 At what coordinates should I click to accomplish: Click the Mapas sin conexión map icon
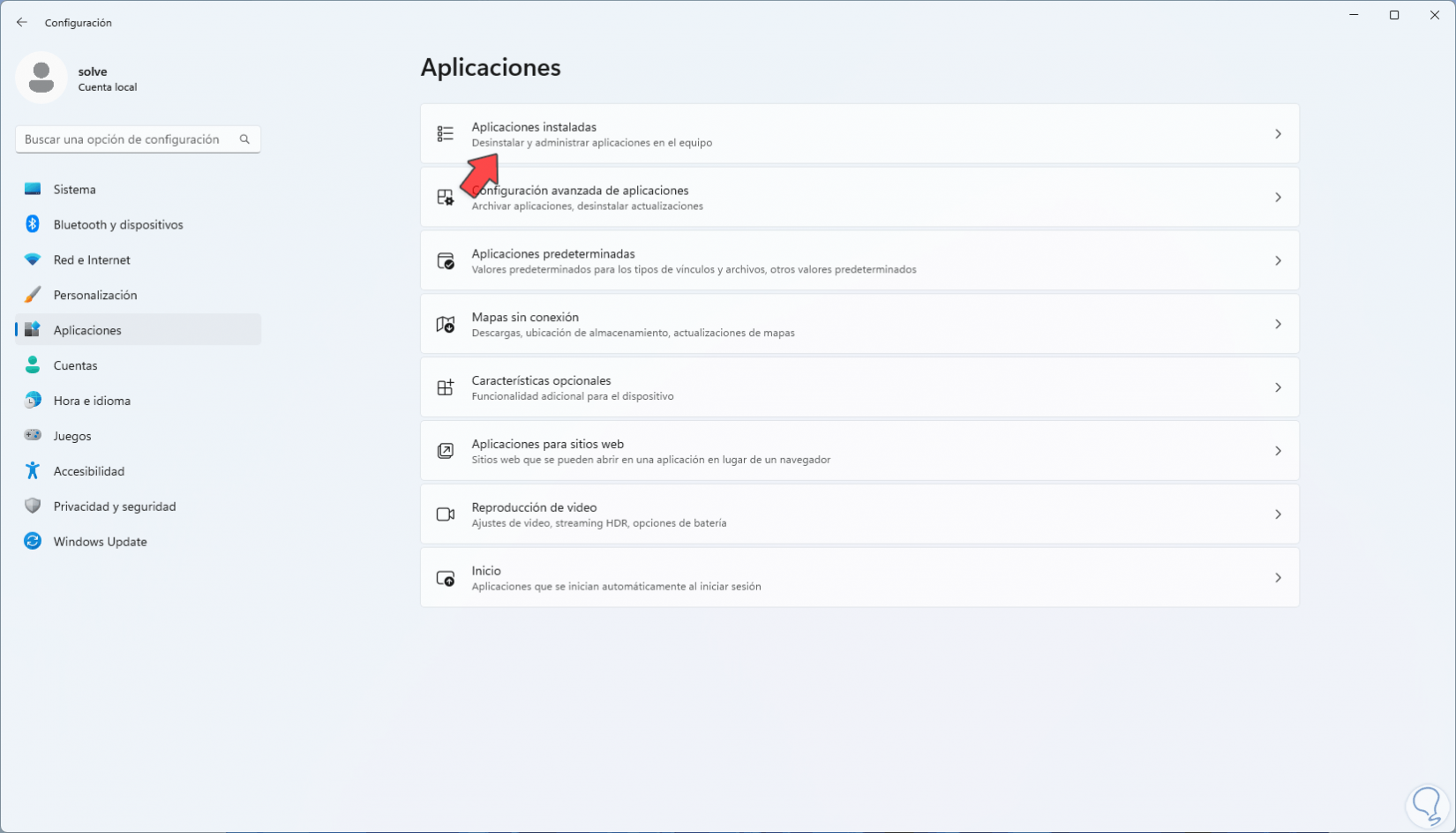click(446, 325)
